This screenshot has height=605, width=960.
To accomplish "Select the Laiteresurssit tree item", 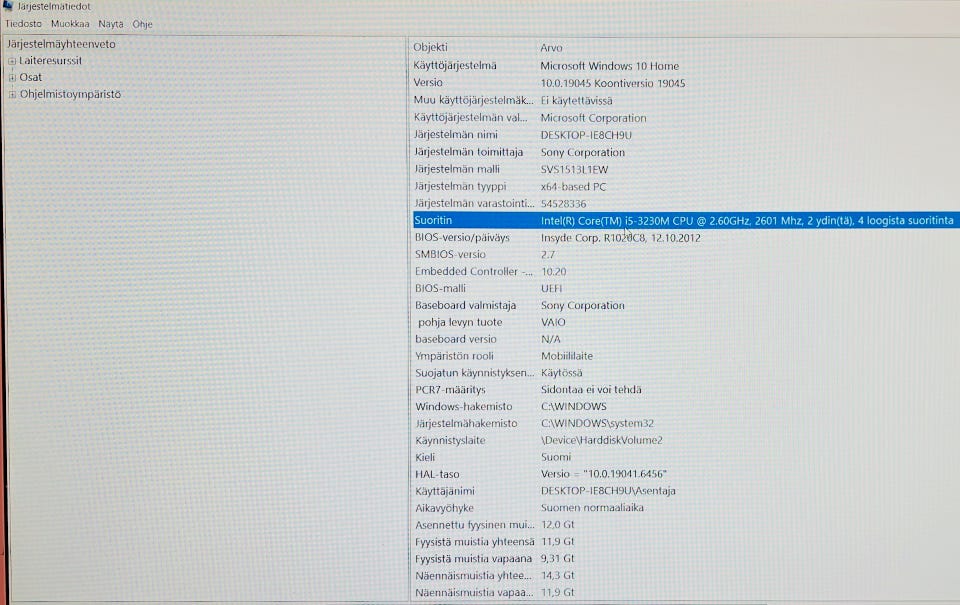I will pyautogui.click(x=50, y=61).
